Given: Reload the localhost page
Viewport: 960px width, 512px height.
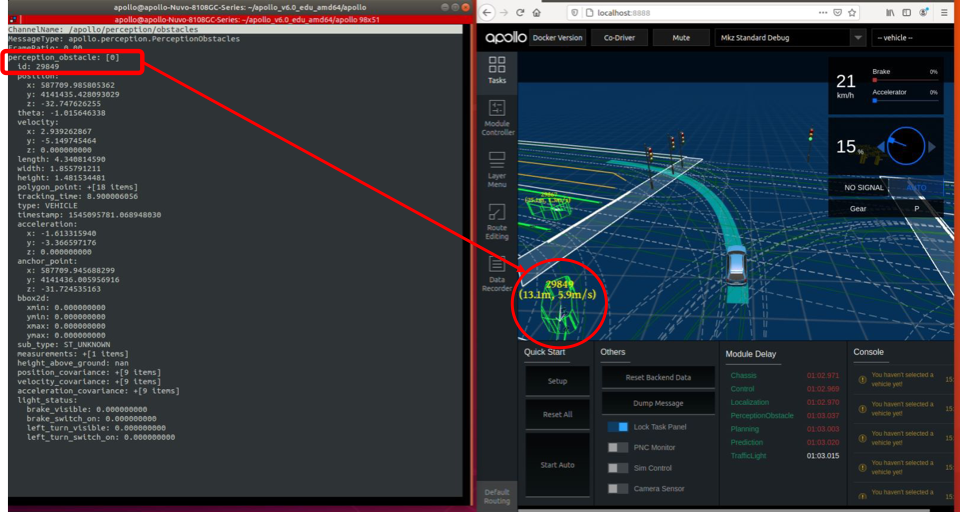Looking at the screenshot, I should (x=520, y=12).
